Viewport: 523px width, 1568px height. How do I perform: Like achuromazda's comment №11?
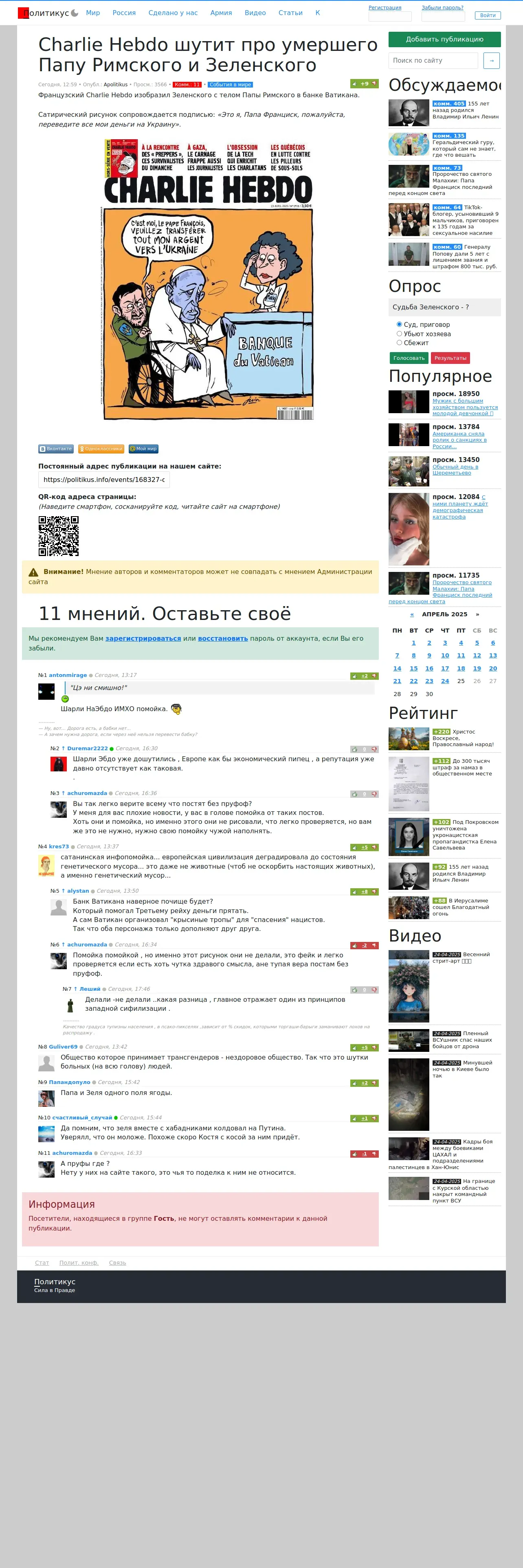(x=354, y=1154)
